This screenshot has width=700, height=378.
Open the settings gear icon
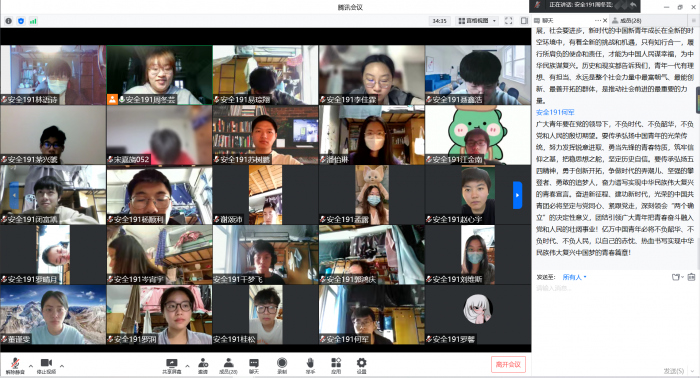tap(361, 366)
